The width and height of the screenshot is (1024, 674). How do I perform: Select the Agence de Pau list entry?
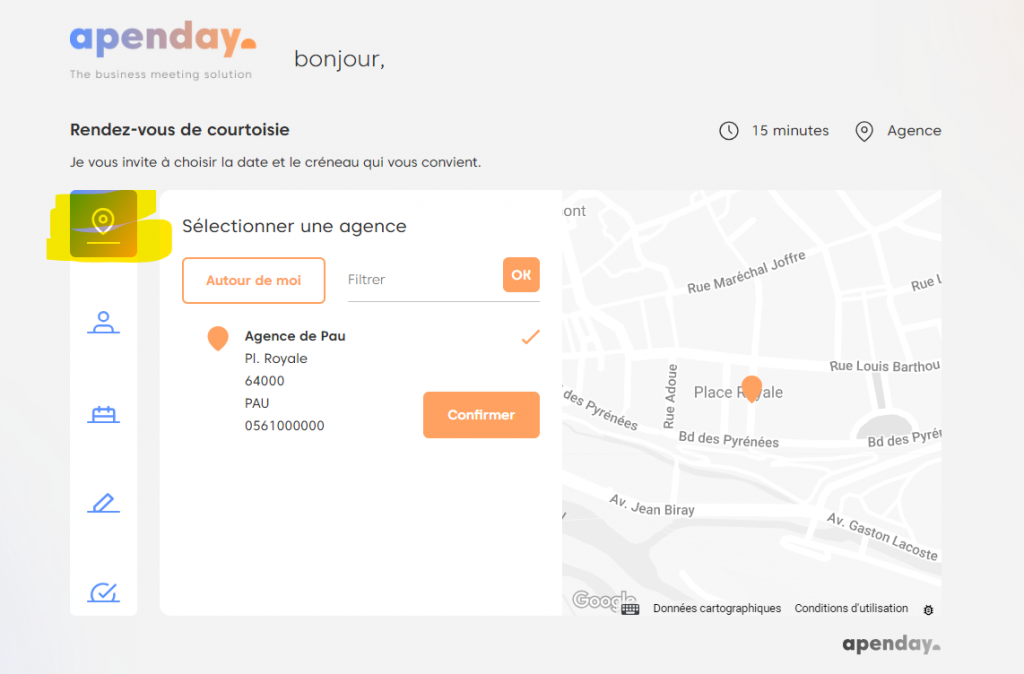[295, 336]
